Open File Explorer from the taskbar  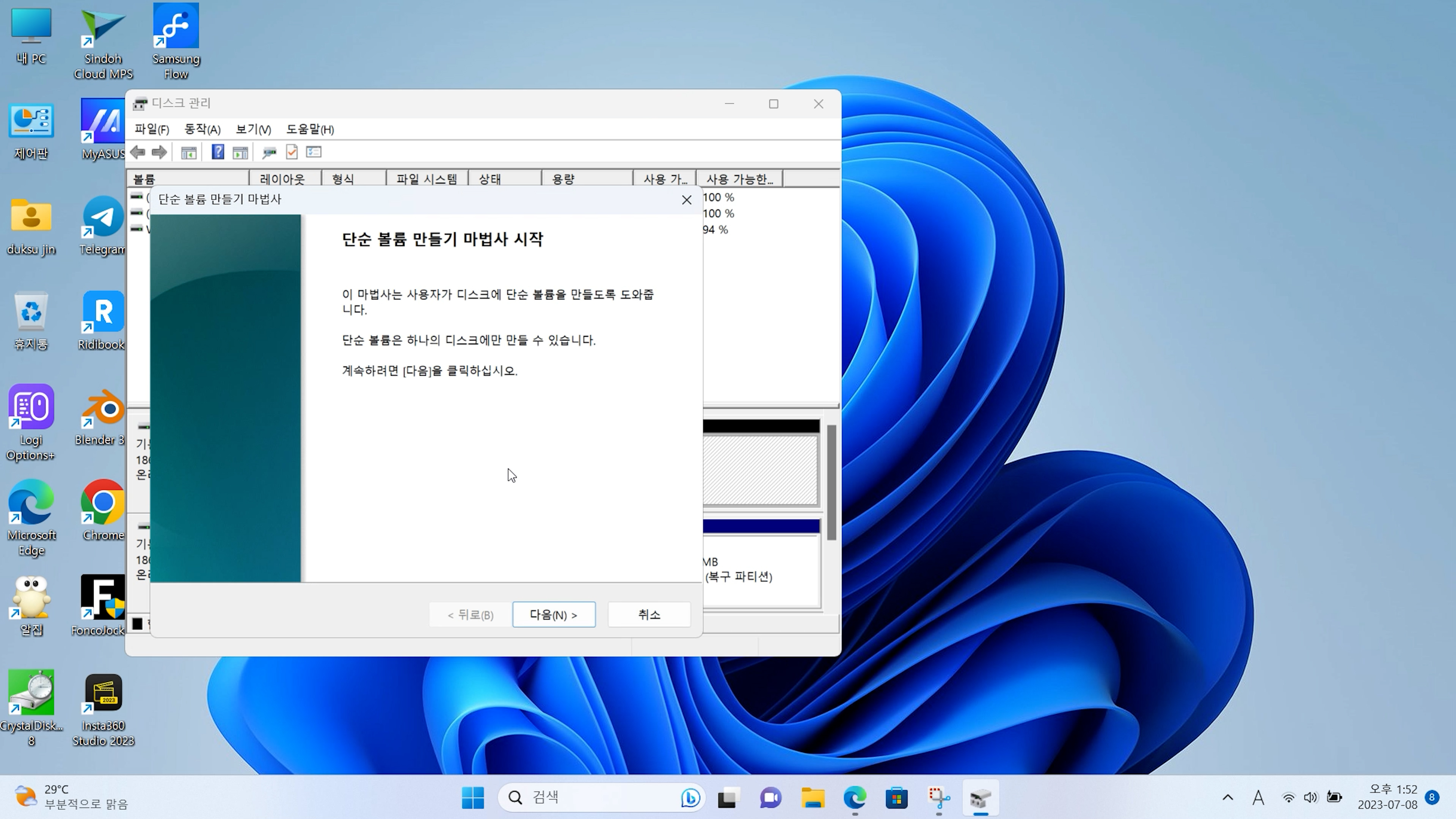tap(813, 798)
